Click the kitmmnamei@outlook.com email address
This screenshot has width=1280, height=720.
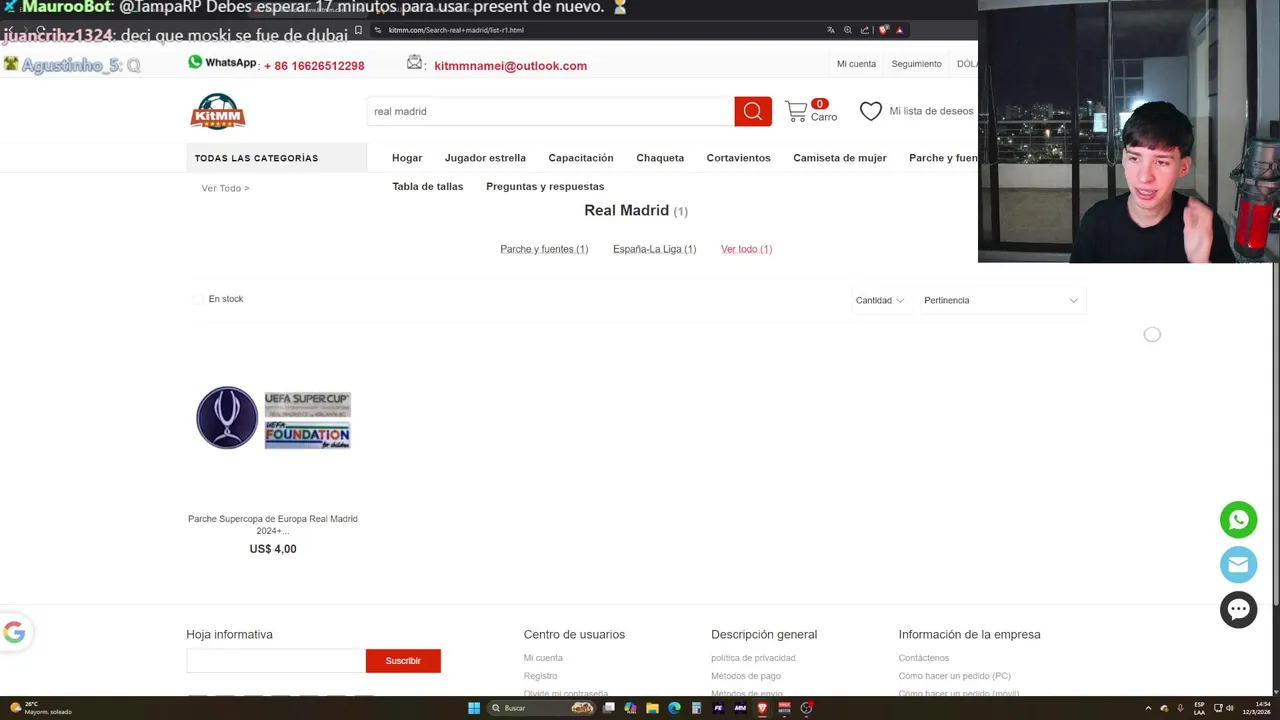point(510,66)
